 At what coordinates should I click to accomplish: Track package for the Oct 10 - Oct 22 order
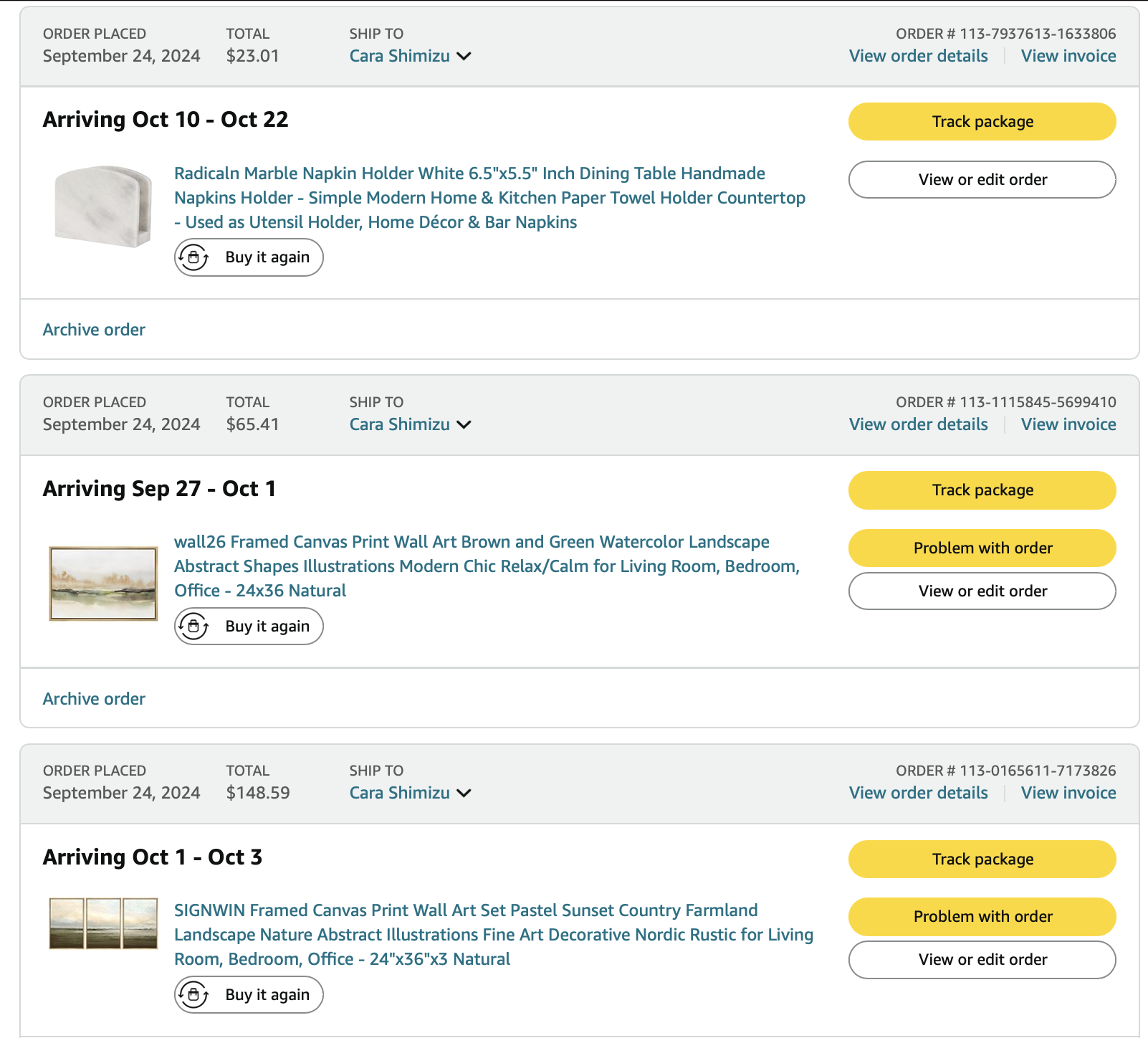[x=982, y=122]
